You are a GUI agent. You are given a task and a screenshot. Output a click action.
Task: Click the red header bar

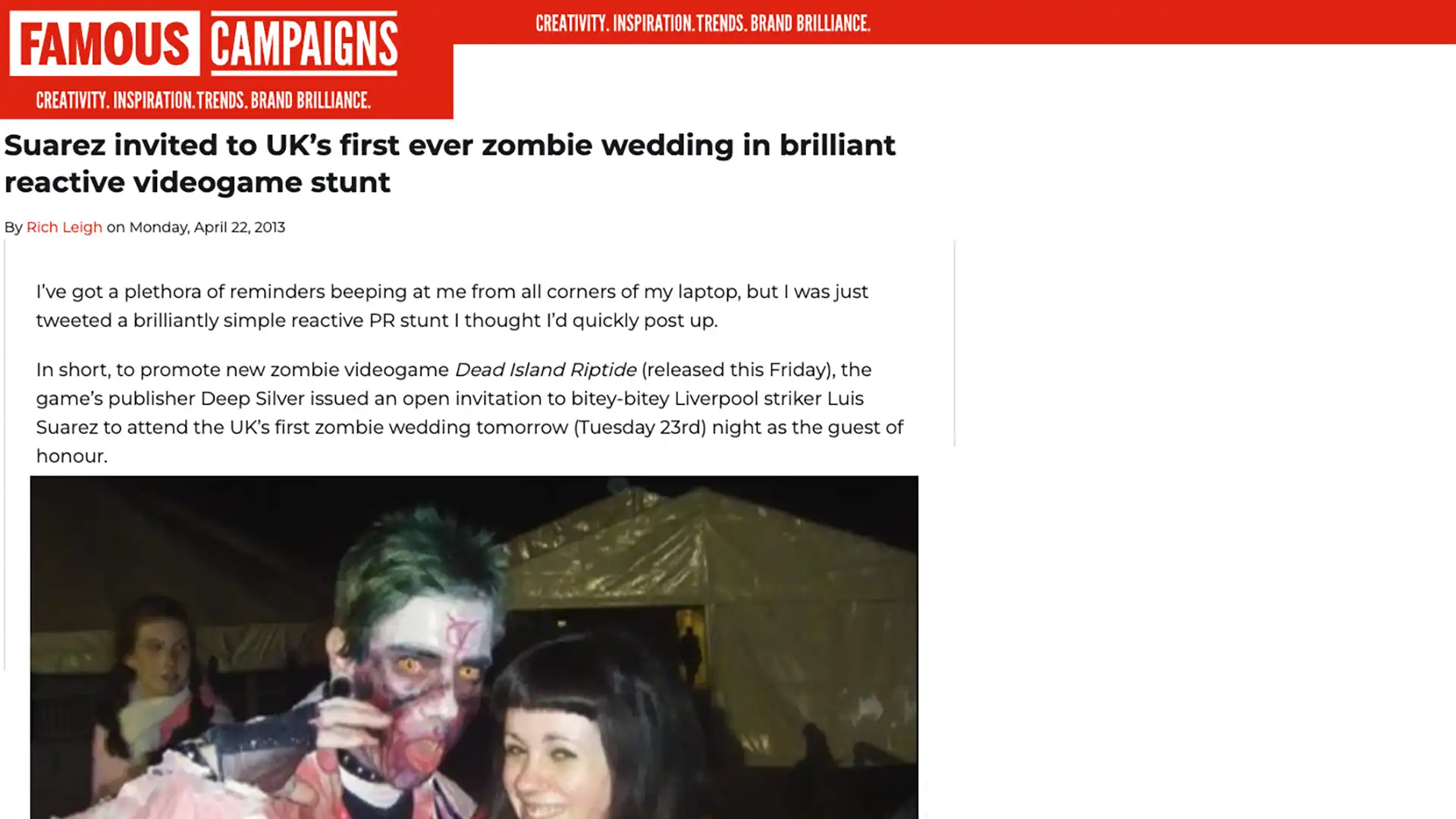954,22
